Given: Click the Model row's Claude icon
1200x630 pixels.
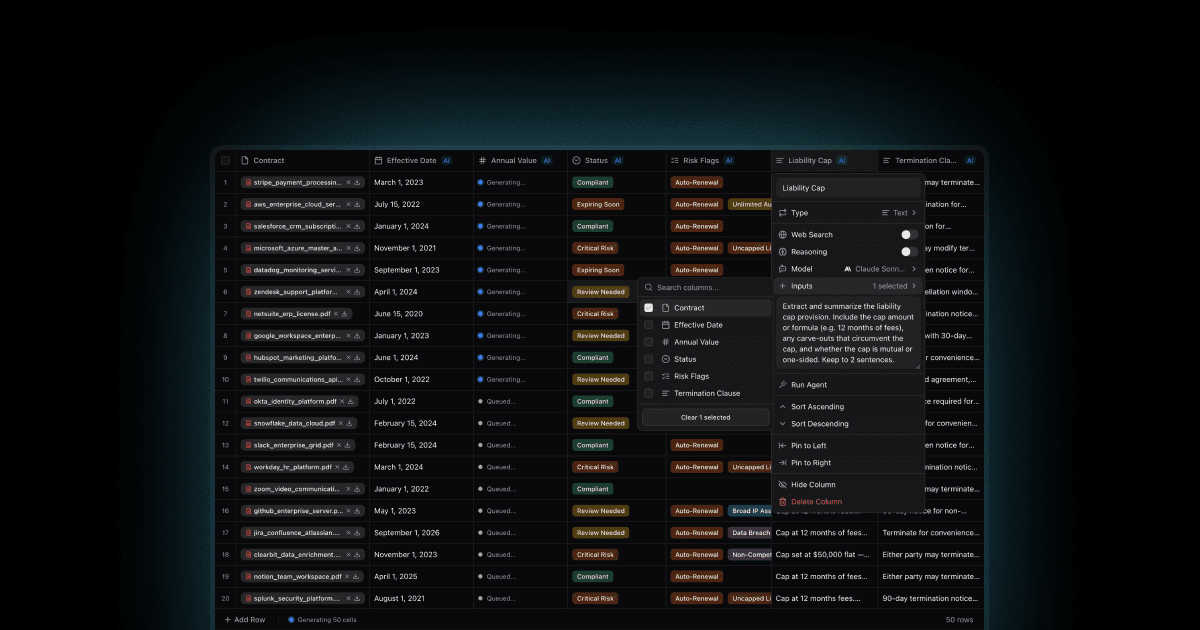Looking at the screenshot, I should click(848, 269).
